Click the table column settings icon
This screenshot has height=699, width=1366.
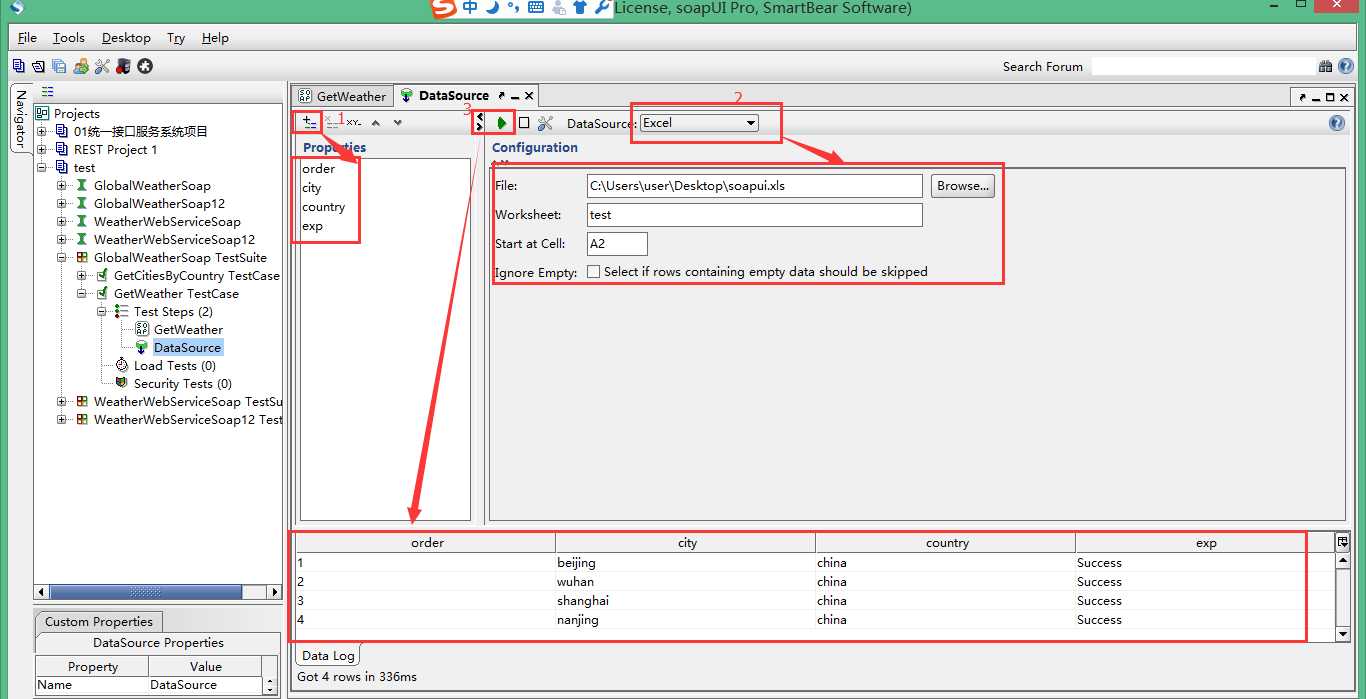point(1343,542)
